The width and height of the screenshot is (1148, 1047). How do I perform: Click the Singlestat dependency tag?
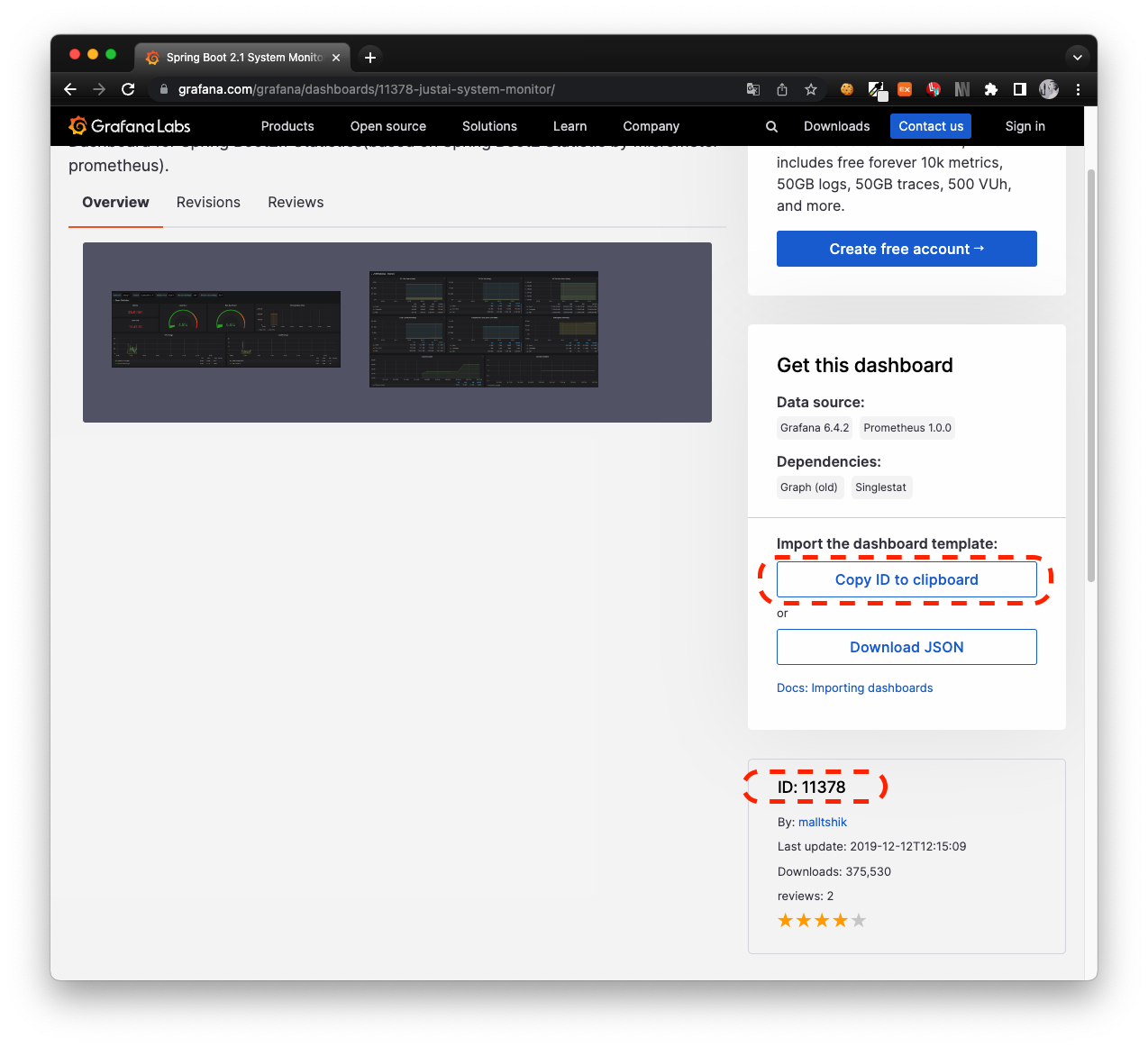pos(880,487)
